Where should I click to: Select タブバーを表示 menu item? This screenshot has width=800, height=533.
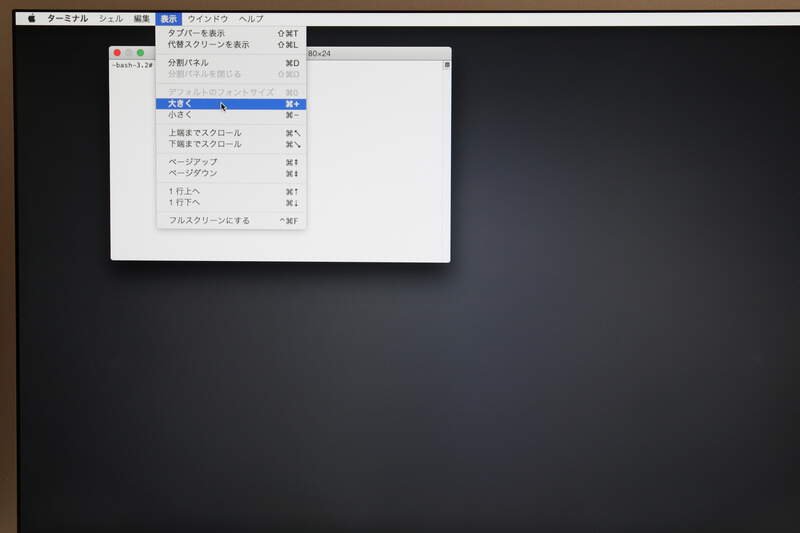[x=196, y=33]
